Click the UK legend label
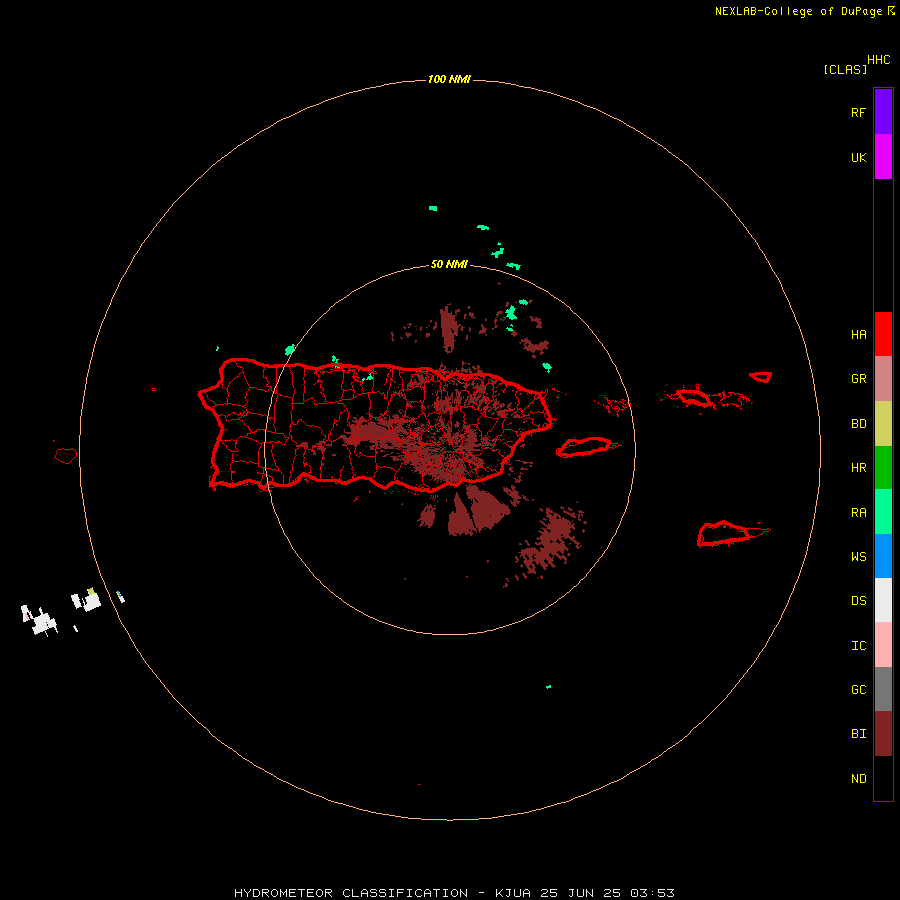Screen dimensions: 900x900 click(858, 157)
